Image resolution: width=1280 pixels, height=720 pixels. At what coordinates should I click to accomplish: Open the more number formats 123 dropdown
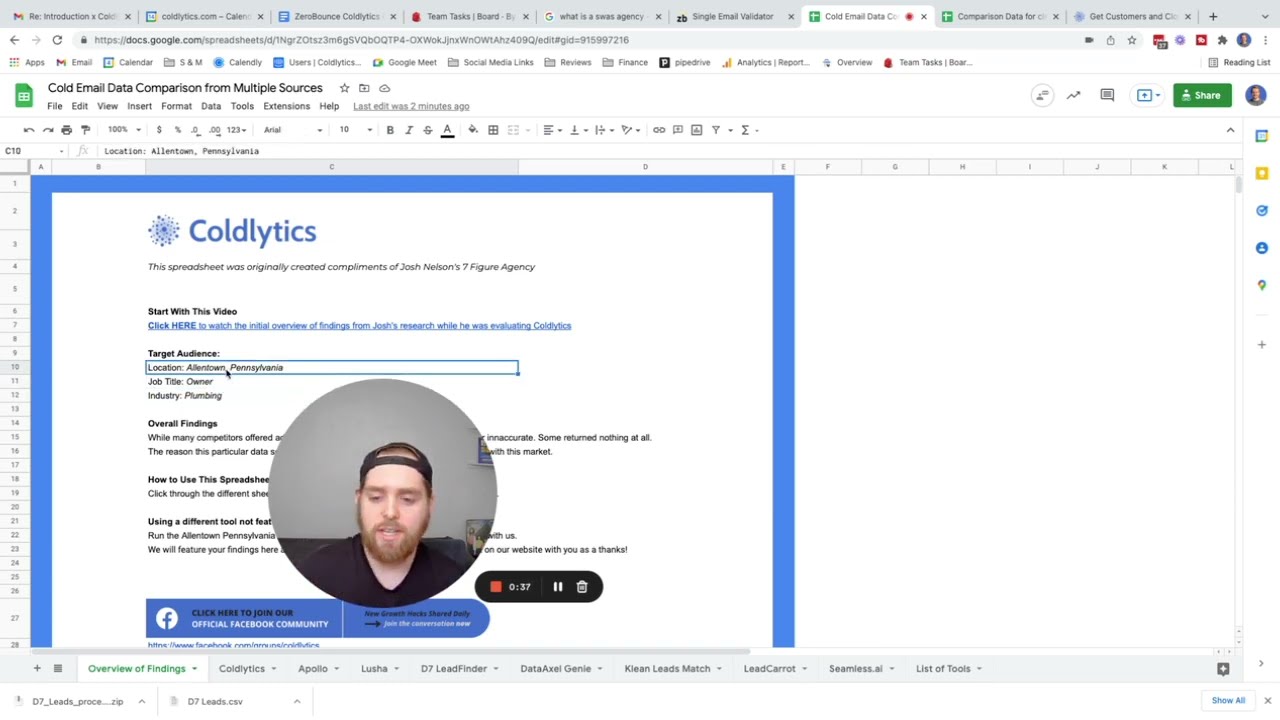[x=237, y=130]
